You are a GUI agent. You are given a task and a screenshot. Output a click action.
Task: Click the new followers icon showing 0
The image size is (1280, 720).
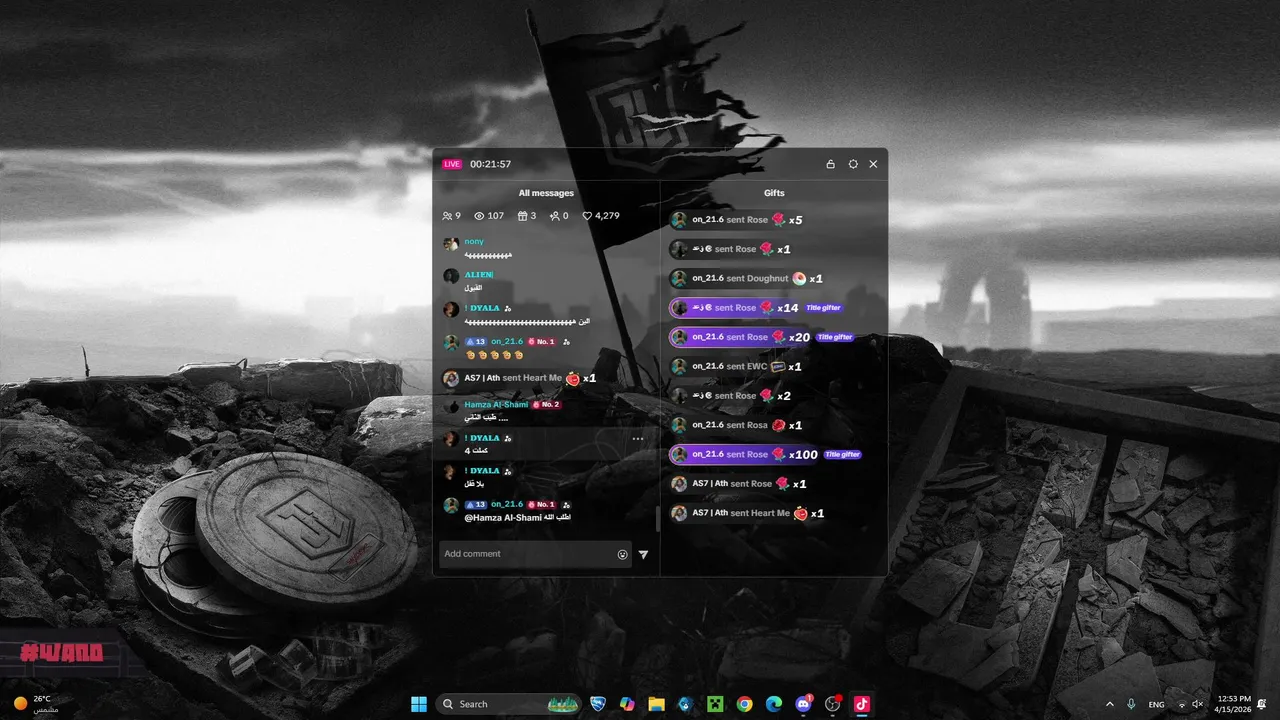(554, 216)
